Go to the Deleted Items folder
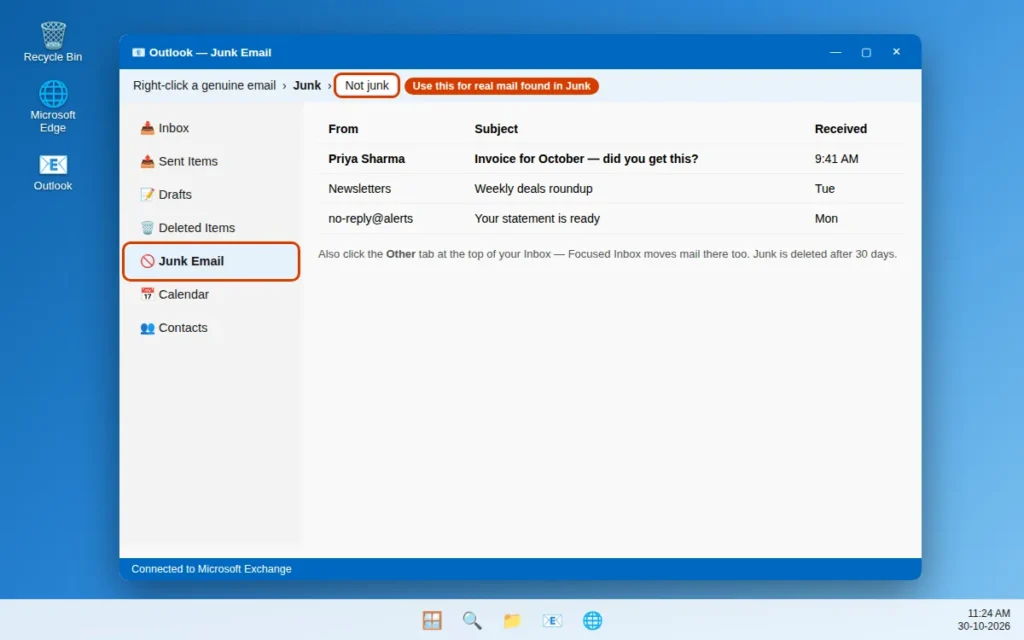Viewport: 1024px width, 640px height. click(x=211, y=228)
